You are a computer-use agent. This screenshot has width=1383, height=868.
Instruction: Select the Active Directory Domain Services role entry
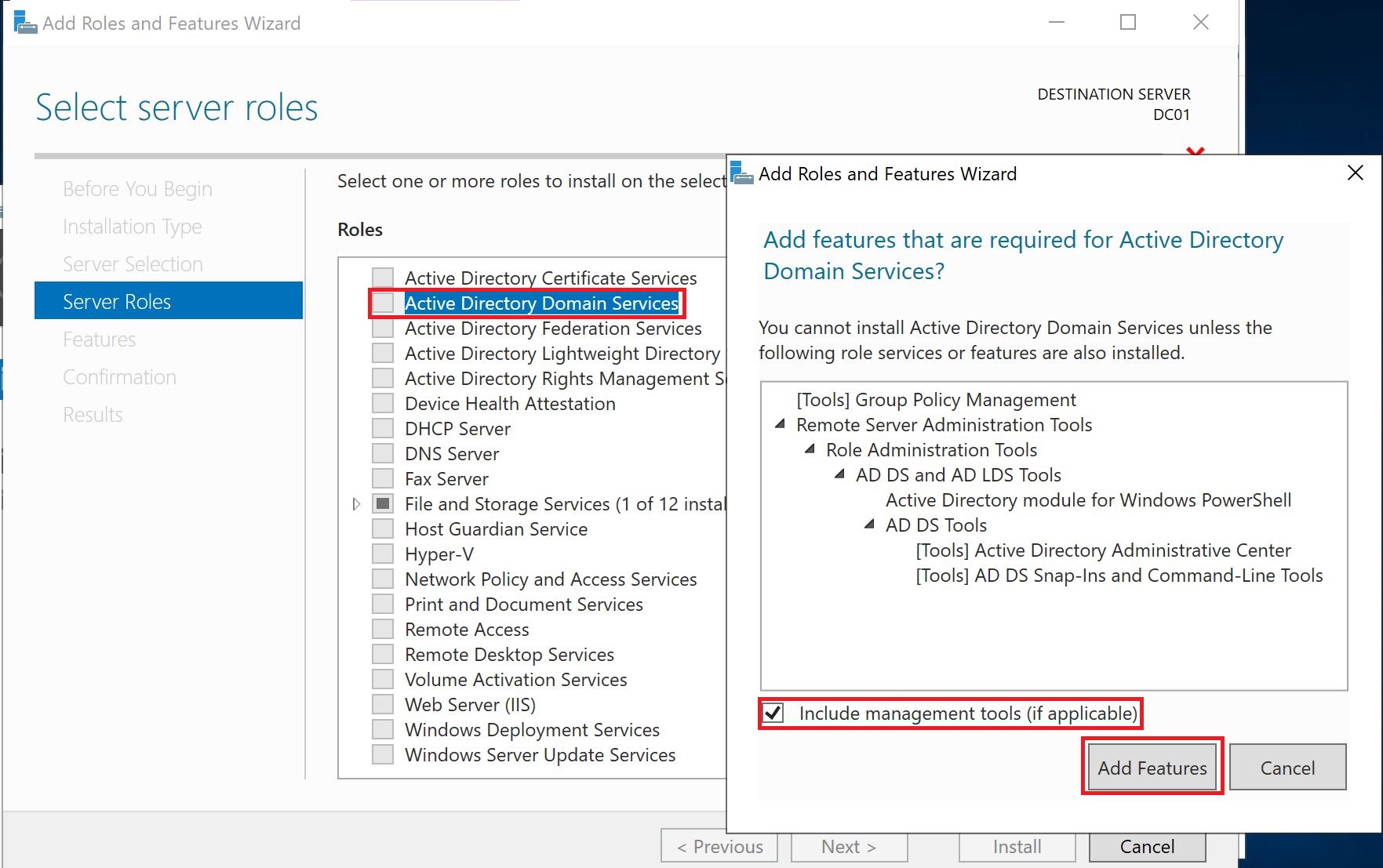pos(541,303)
